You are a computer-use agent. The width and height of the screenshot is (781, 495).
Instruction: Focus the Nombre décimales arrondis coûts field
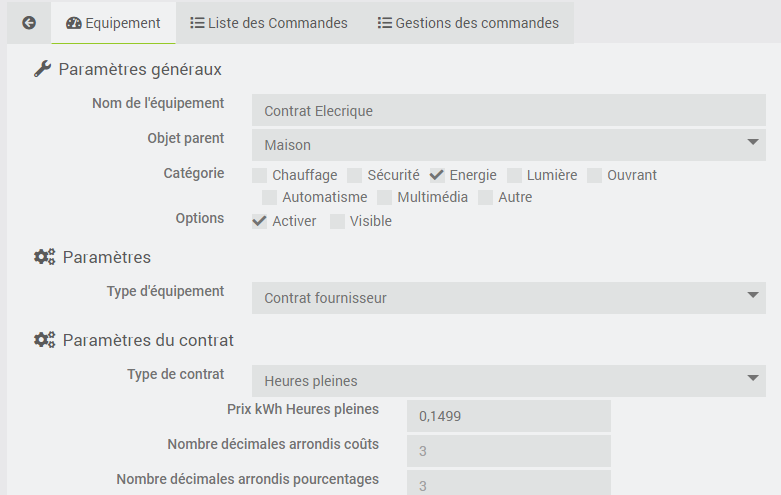point(508,451)
